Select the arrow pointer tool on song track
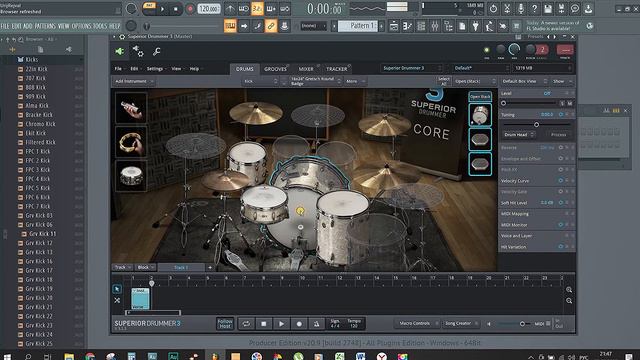640x360 pixels. point(117,289)
